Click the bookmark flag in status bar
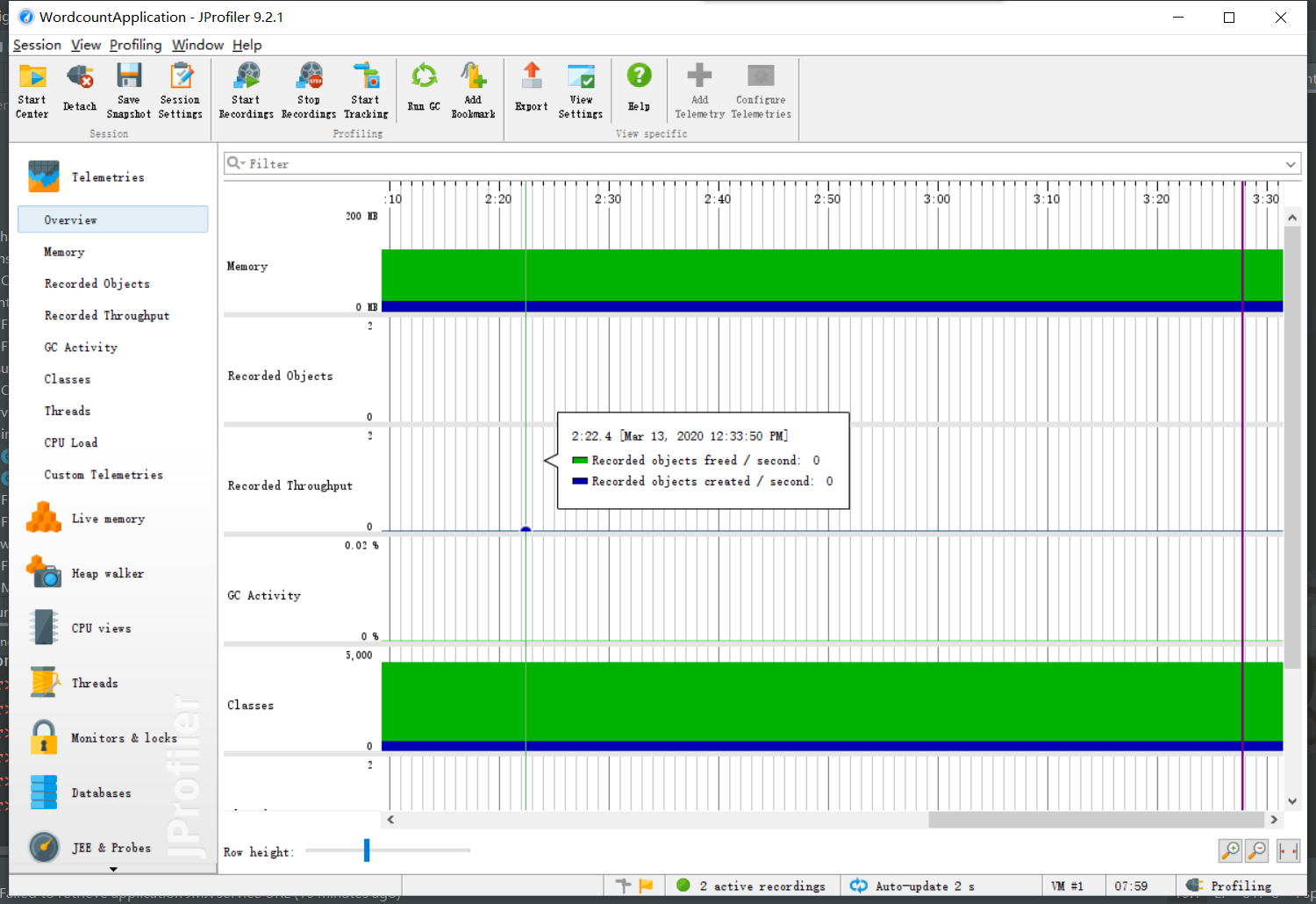The height and width of the screenshot is (904, 1316). 647,886
